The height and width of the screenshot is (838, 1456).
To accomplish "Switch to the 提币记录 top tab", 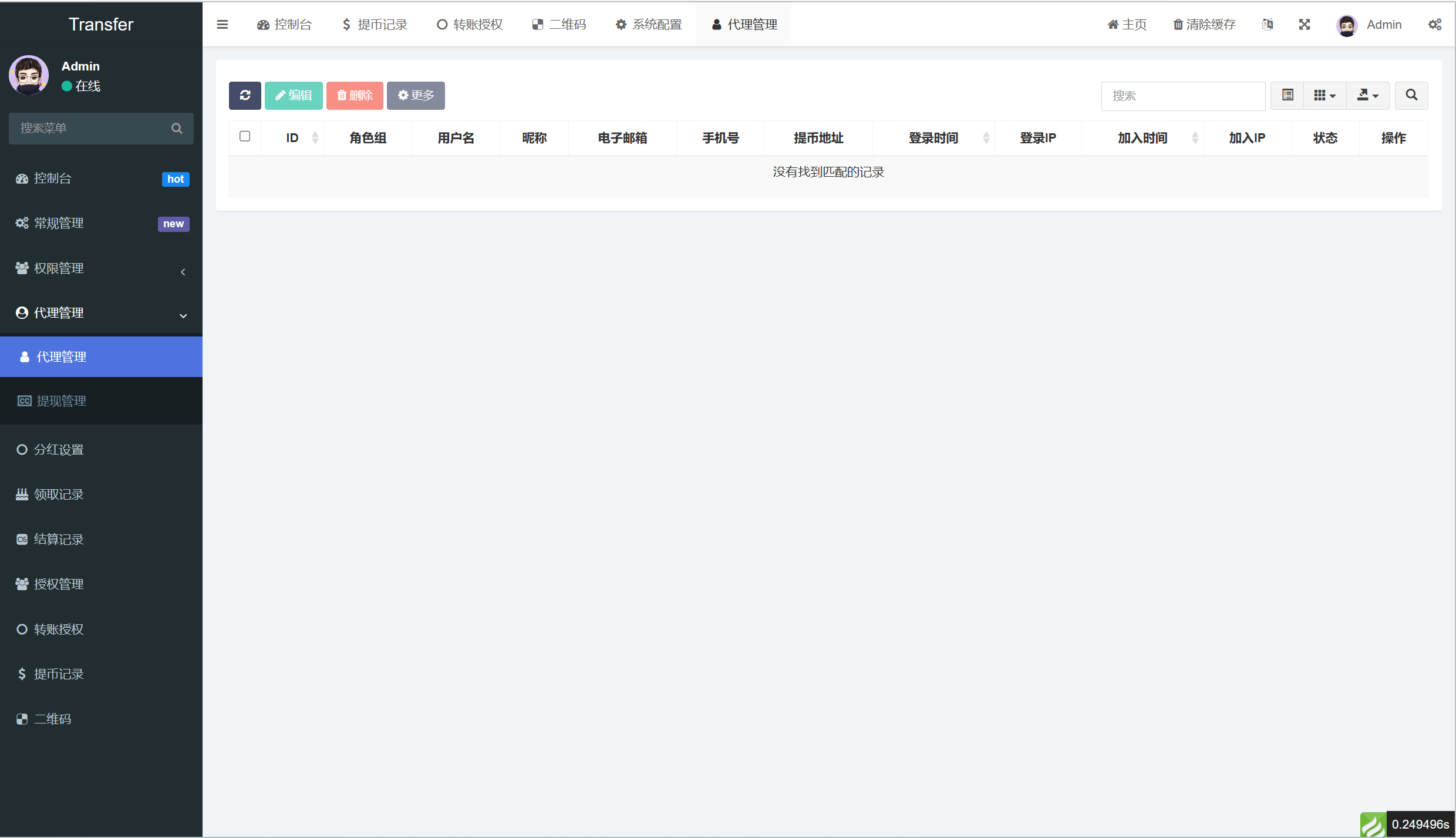I will (x=375, y=25).
